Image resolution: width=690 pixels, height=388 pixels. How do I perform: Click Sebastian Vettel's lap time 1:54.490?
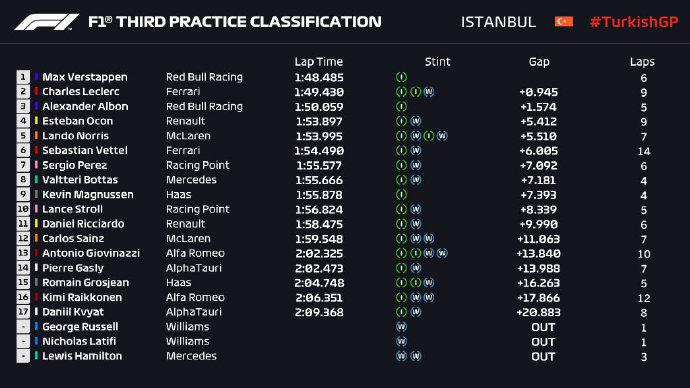pos(319,151)
